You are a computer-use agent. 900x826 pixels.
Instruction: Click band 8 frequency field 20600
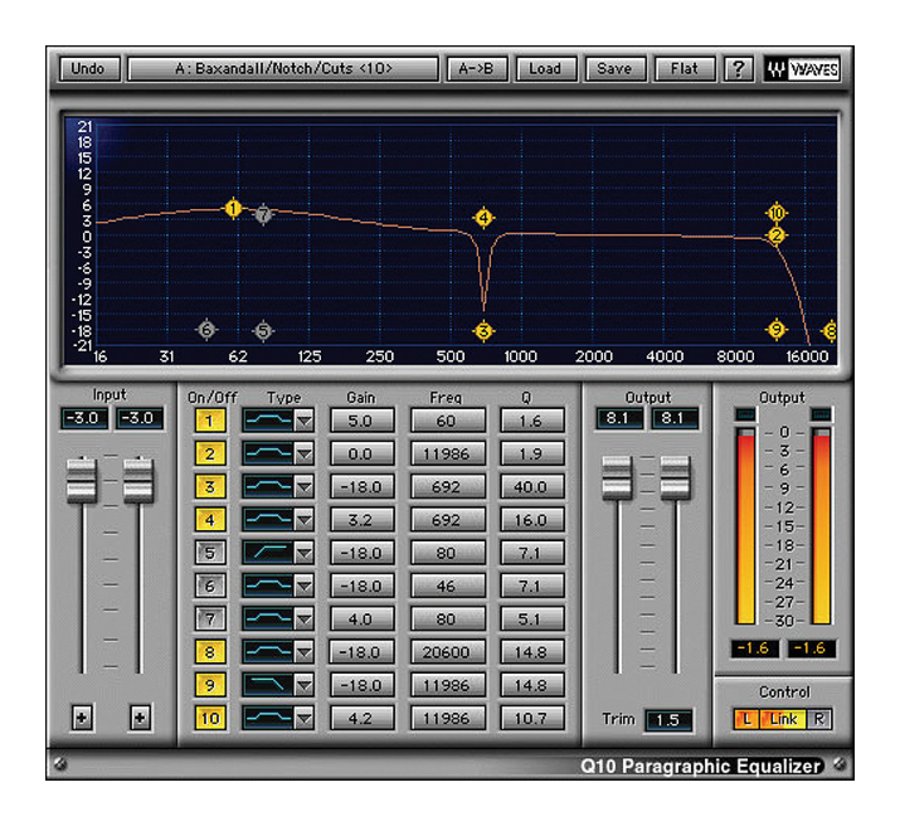pos(447,652)
